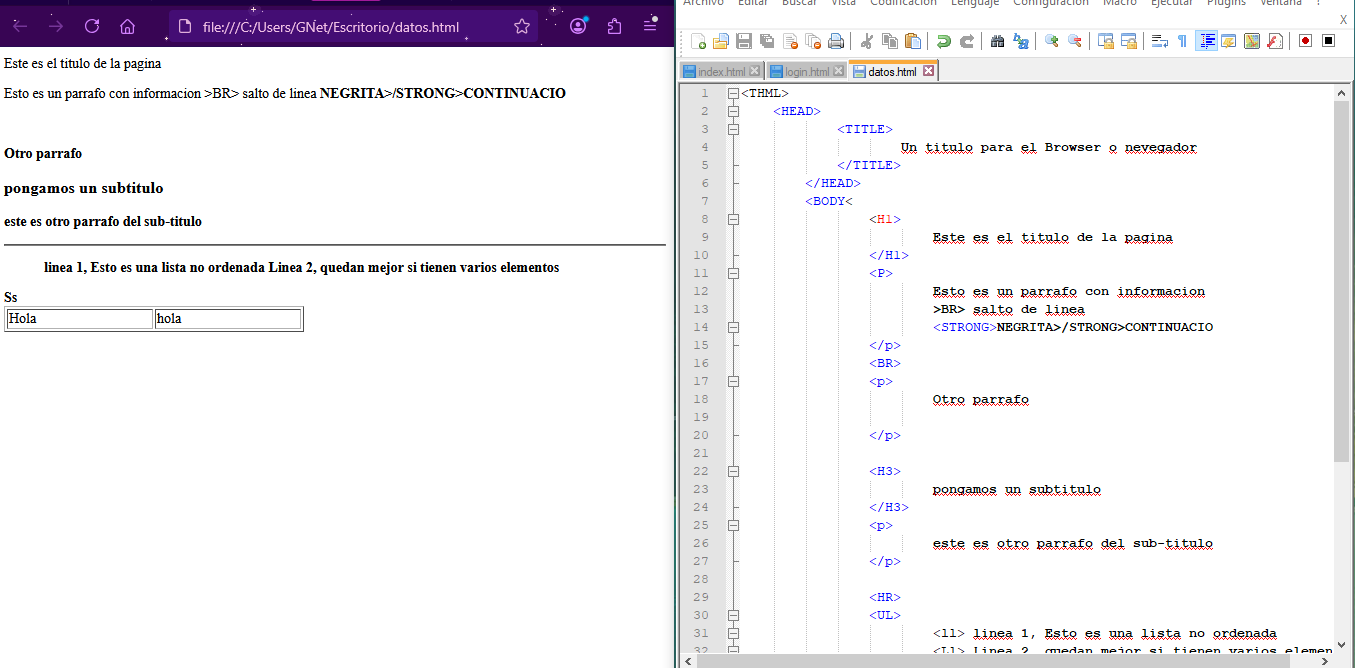The width and height of the screenshot is (1355, 668).
Task: Create a new document in Notepad++
Action: point(698,41)
